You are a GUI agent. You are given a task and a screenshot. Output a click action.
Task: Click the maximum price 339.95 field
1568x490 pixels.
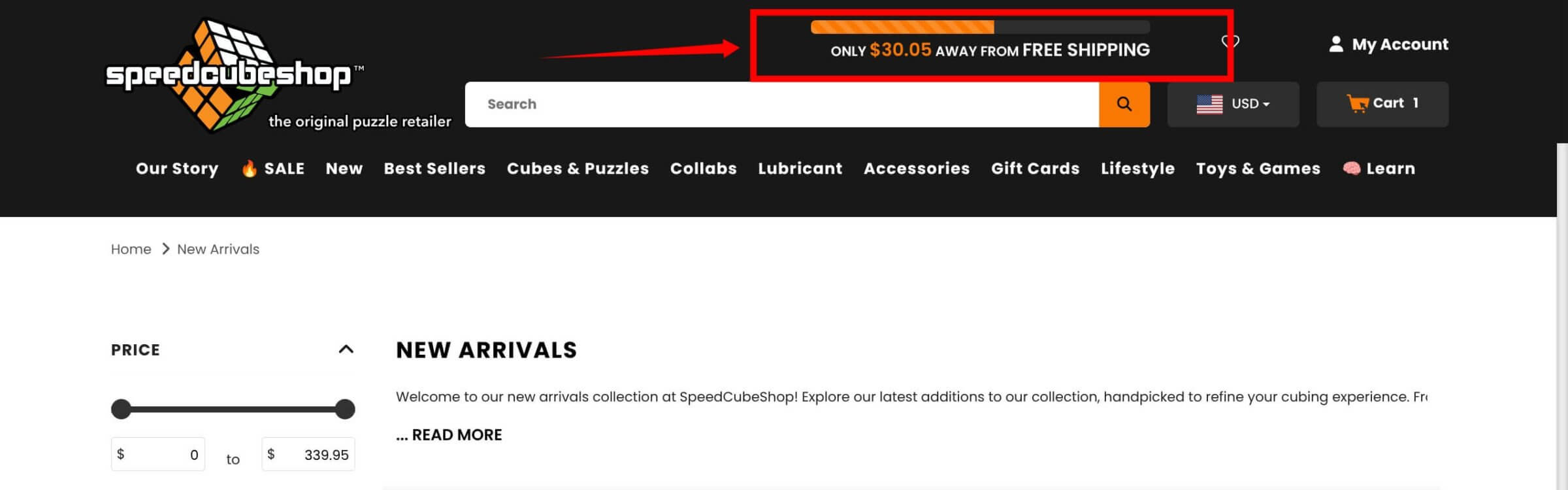tap(308, 454)
